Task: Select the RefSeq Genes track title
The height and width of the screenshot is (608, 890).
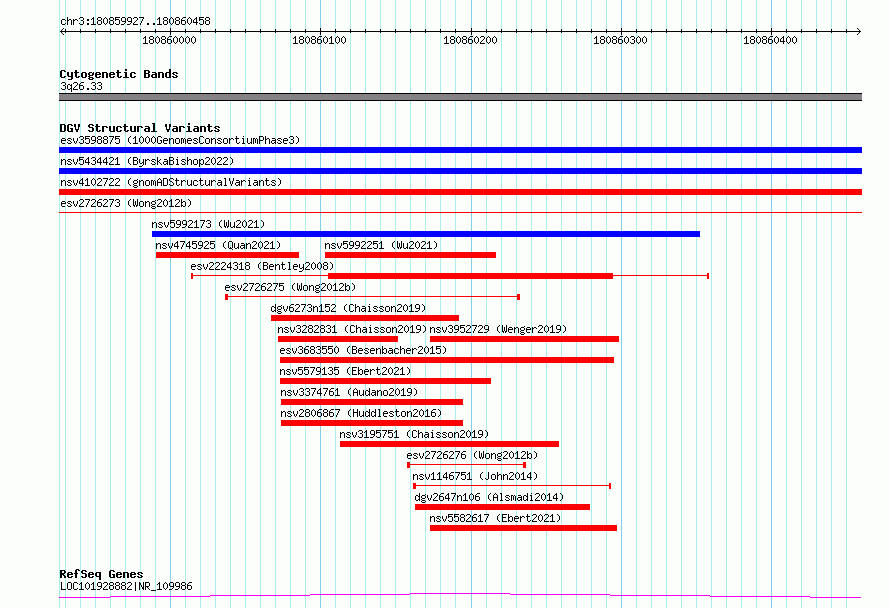Action: tap(101, 574)
